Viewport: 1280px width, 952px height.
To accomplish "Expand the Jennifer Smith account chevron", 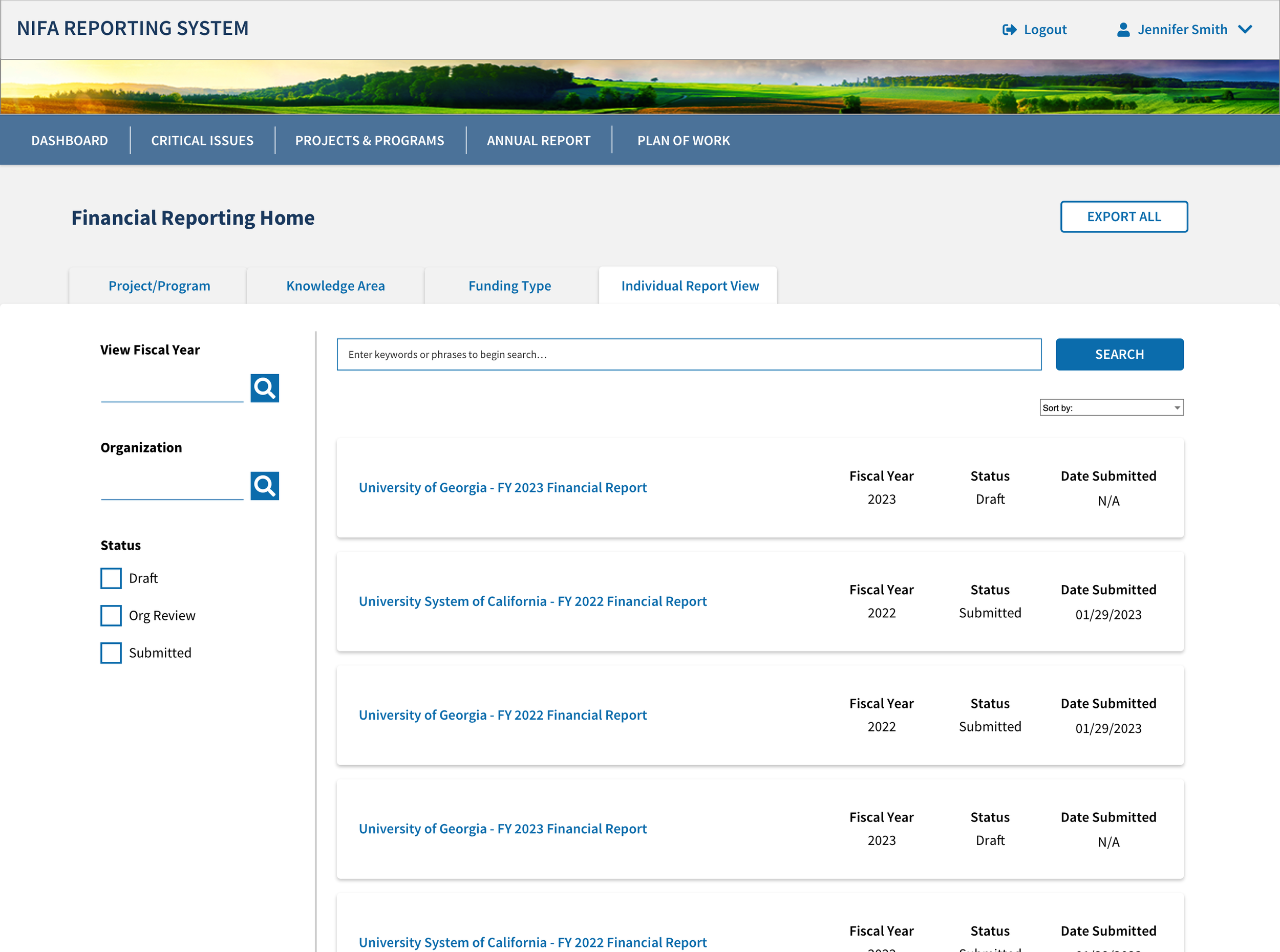I will tap(1245, 29).
